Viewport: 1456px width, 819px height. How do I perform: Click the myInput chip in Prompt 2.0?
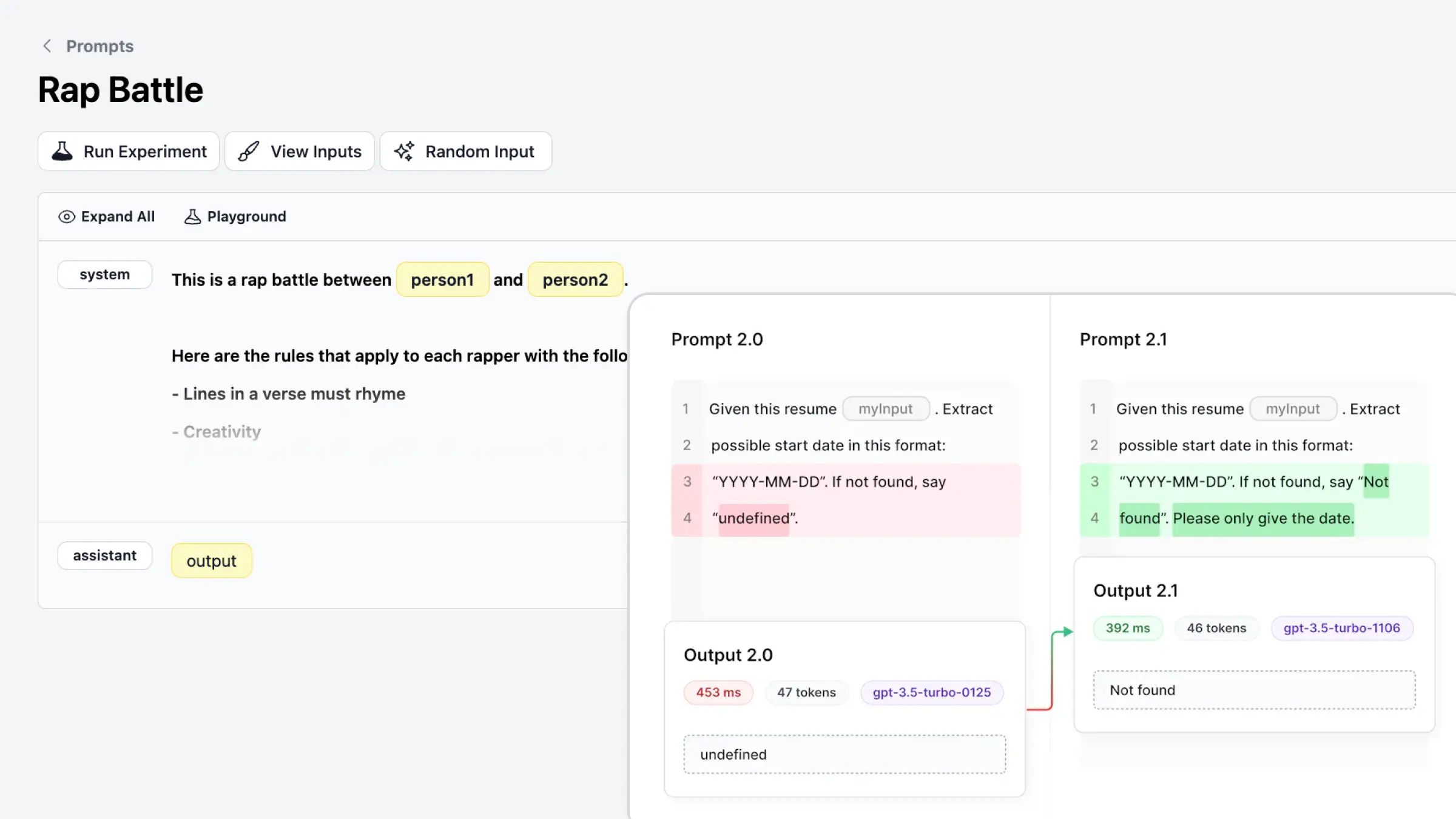[x=886, y=409]
